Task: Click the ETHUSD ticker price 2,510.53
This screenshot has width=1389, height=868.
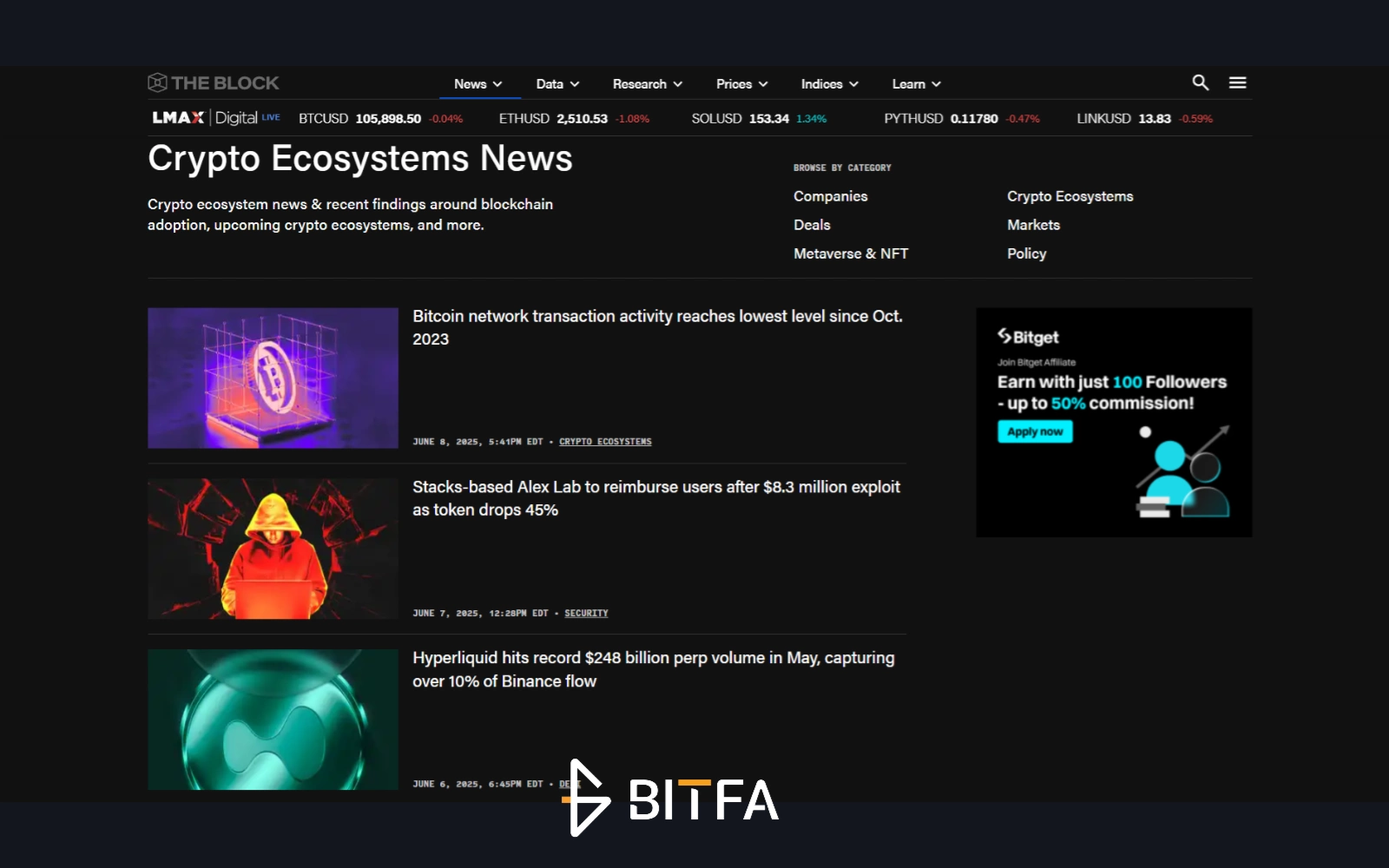Action: [582, 119]
